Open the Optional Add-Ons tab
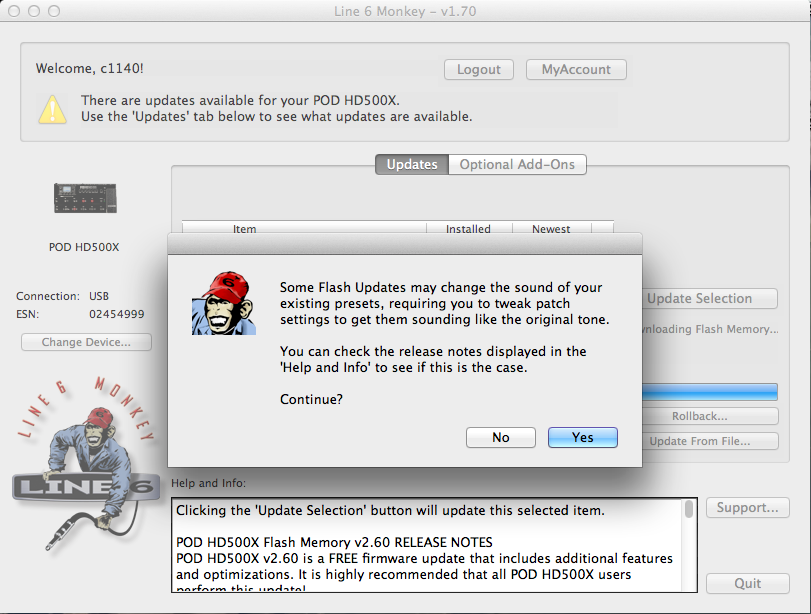This screenshot has height=614, width=811. 517,164
